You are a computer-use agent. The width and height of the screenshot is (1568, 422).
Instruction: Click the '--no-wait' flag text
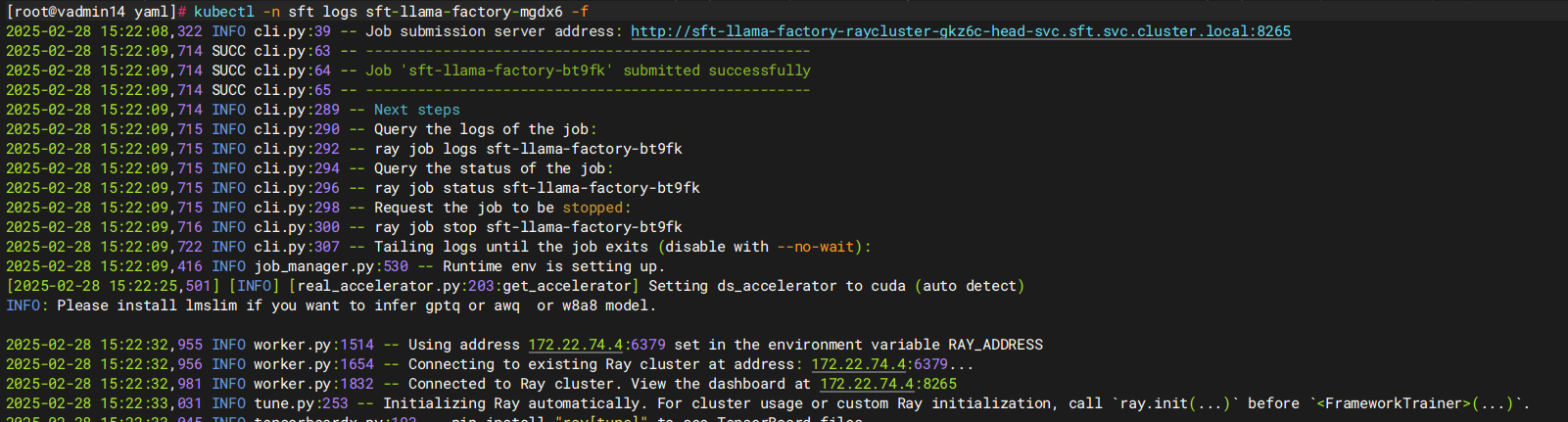coord(816,247)
